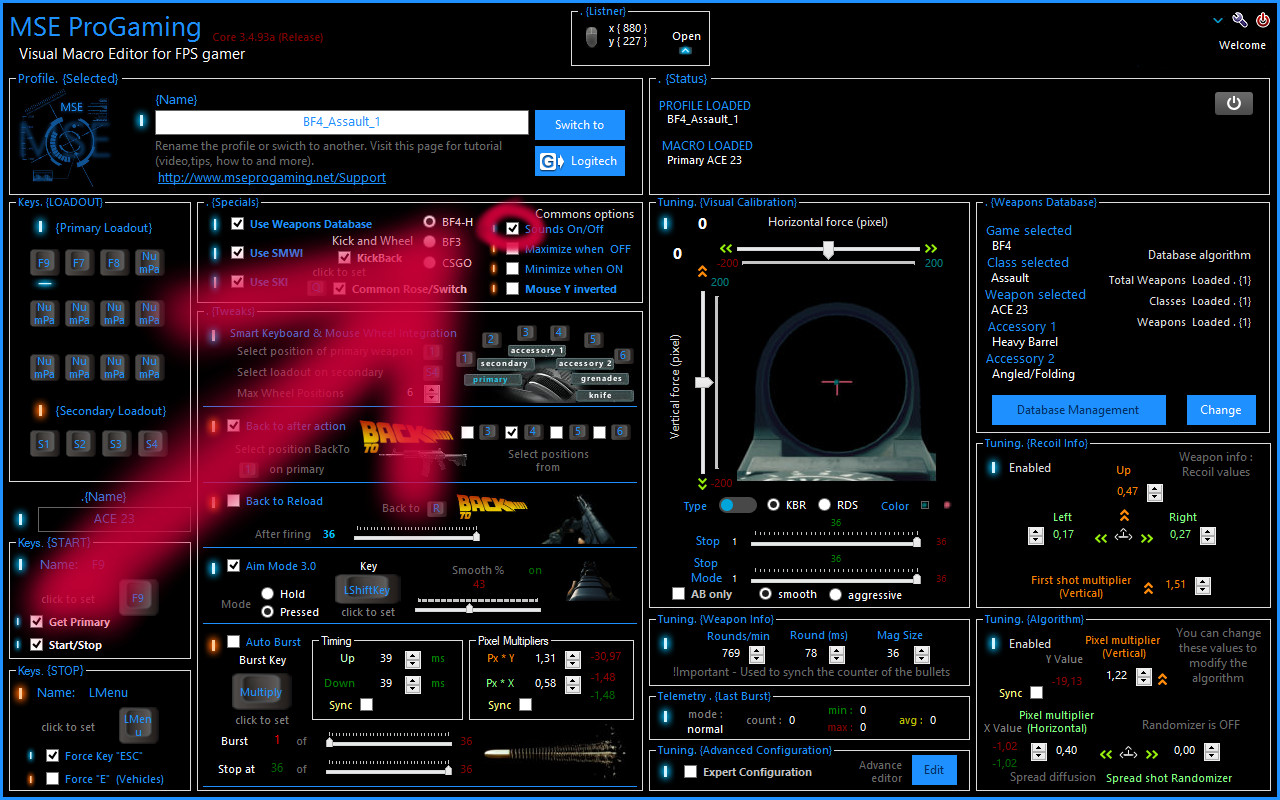
Task: Open Database Management
Action: click(1078, 410)
